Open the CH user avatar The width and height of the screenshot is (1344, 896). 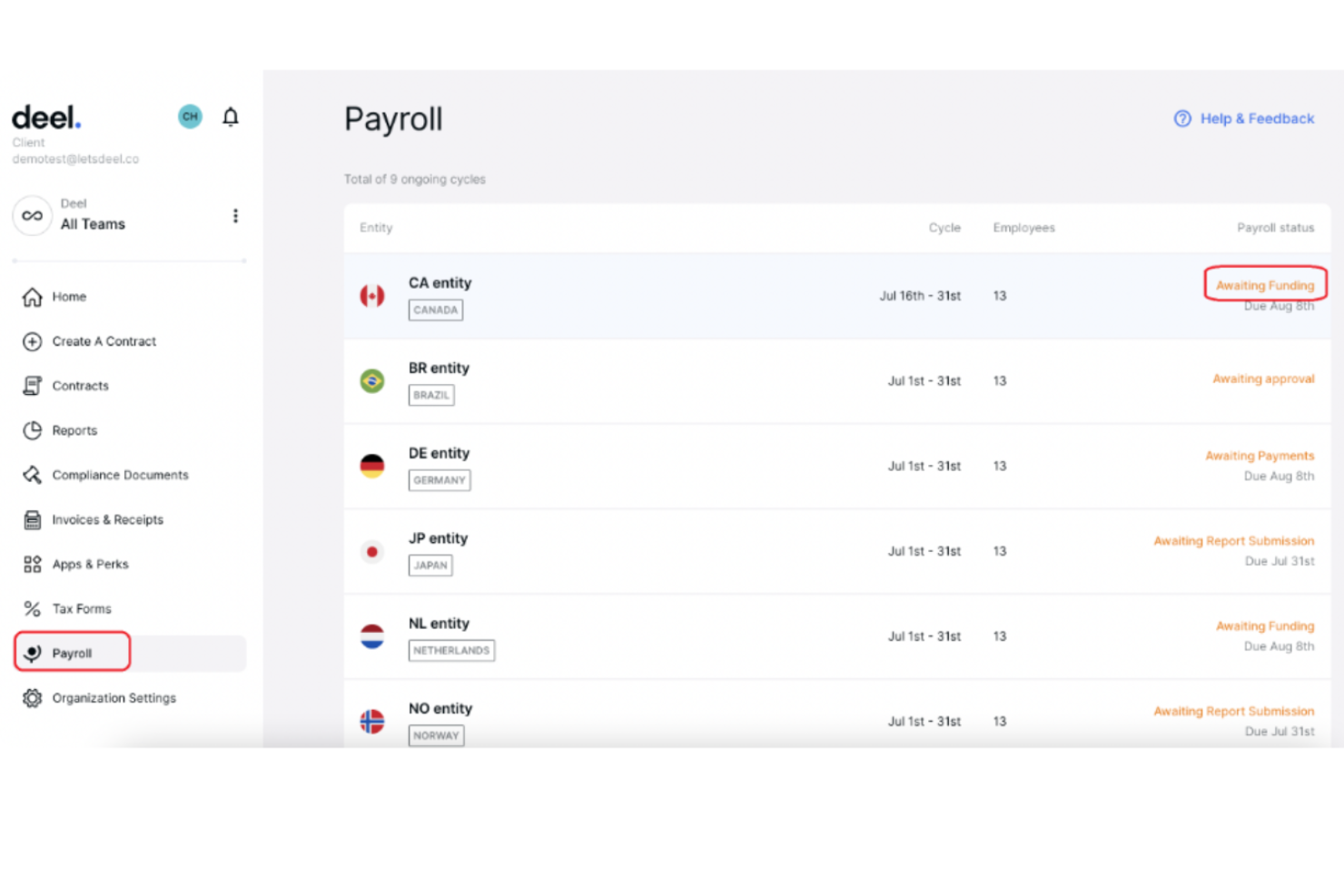click(190, 116)
